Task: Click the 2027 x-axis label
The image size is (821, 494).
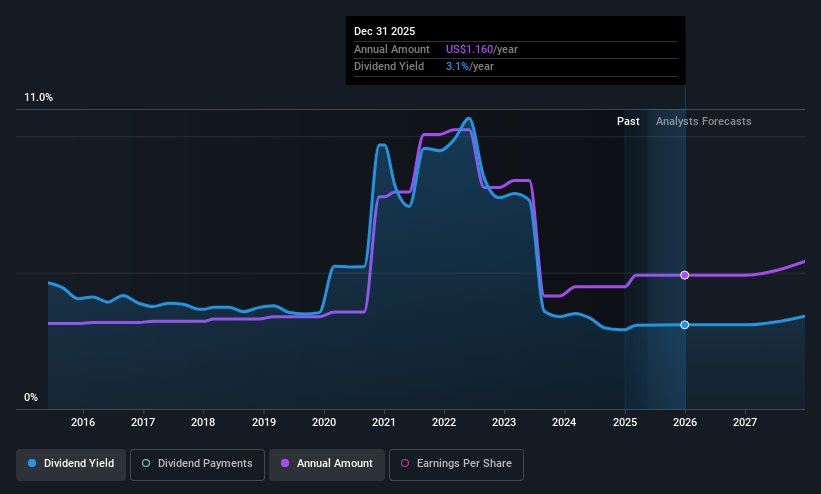Action: pyautogui.click(x=745, y=422)
